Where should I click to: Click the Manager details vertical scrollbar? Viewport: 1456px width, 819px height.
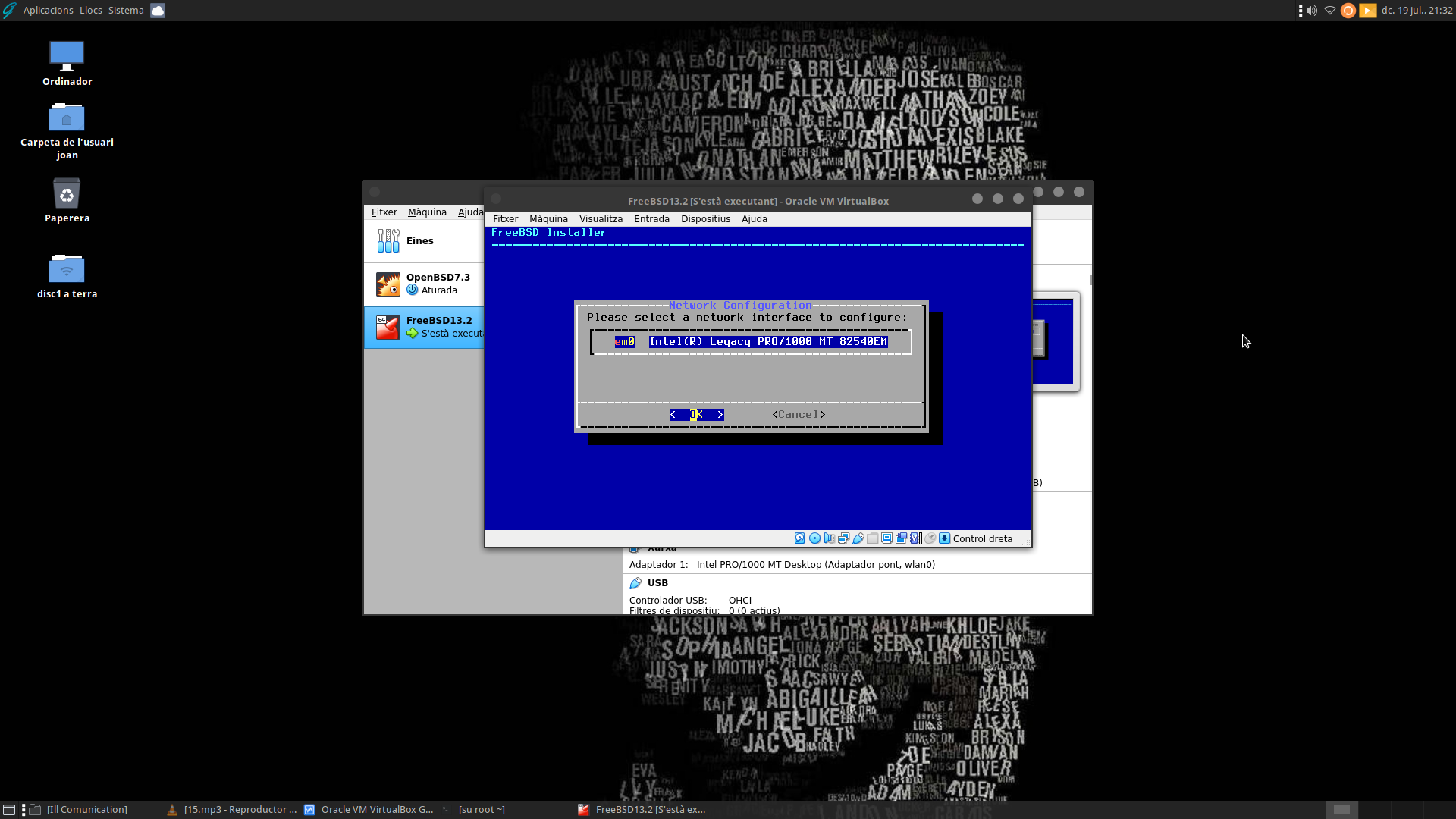(1090, 280)
